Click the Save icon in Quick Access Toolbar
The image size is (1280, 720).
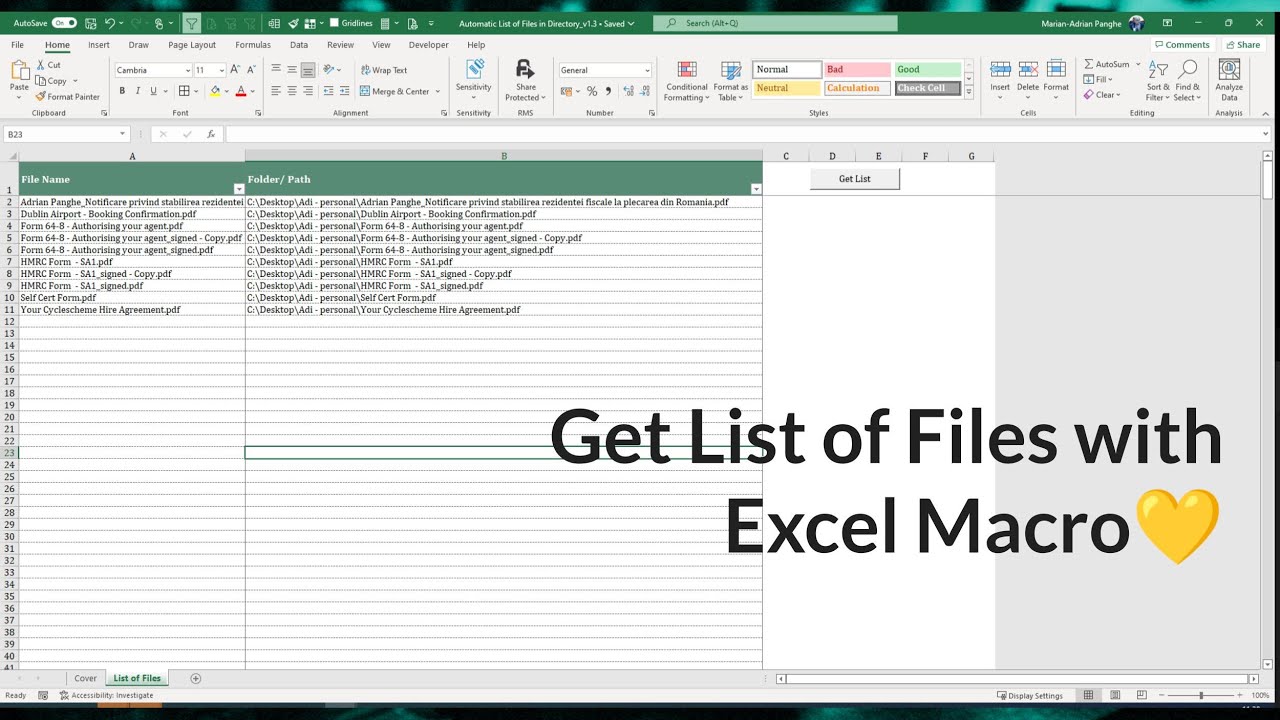click(x=91, y=23)
